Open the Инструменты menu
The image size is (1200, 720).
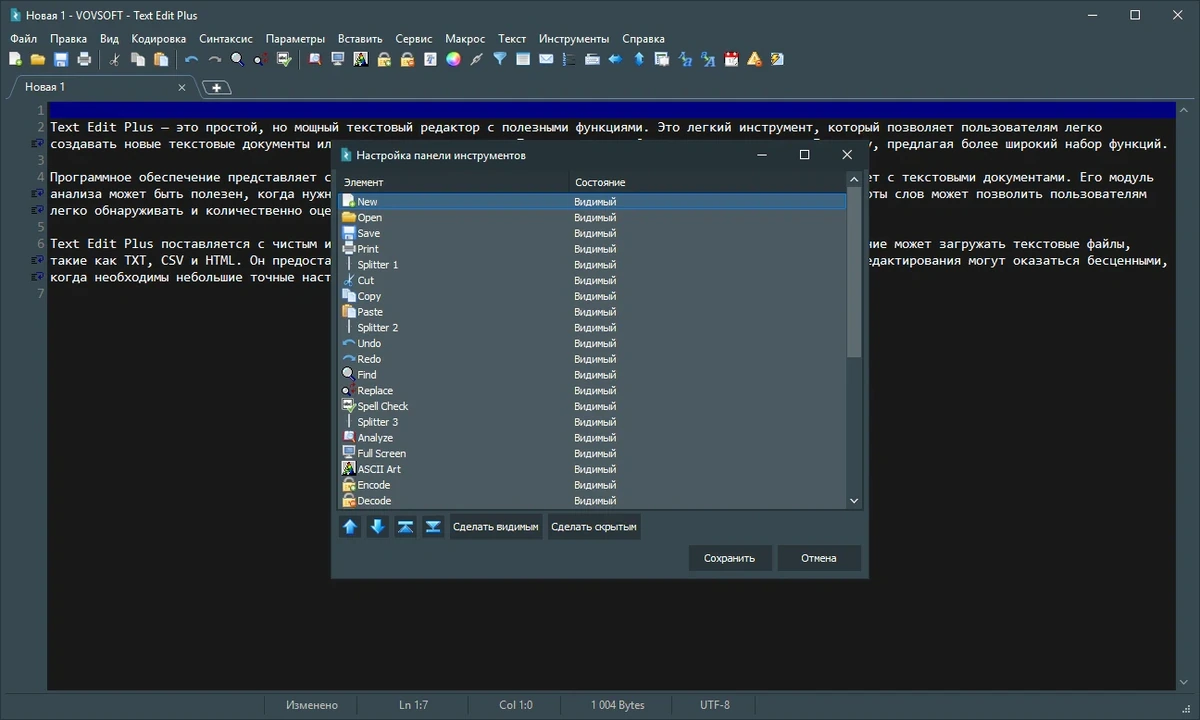(574, 39)
